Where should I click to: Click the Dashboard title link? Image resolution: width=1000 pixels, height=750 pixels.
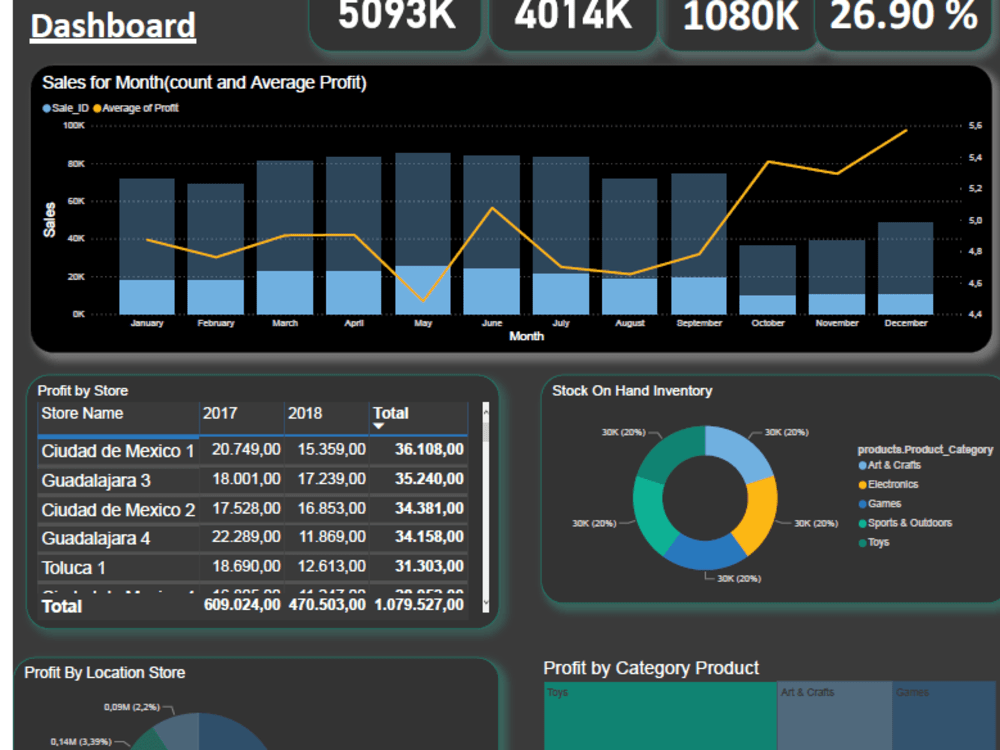(112, 25)
